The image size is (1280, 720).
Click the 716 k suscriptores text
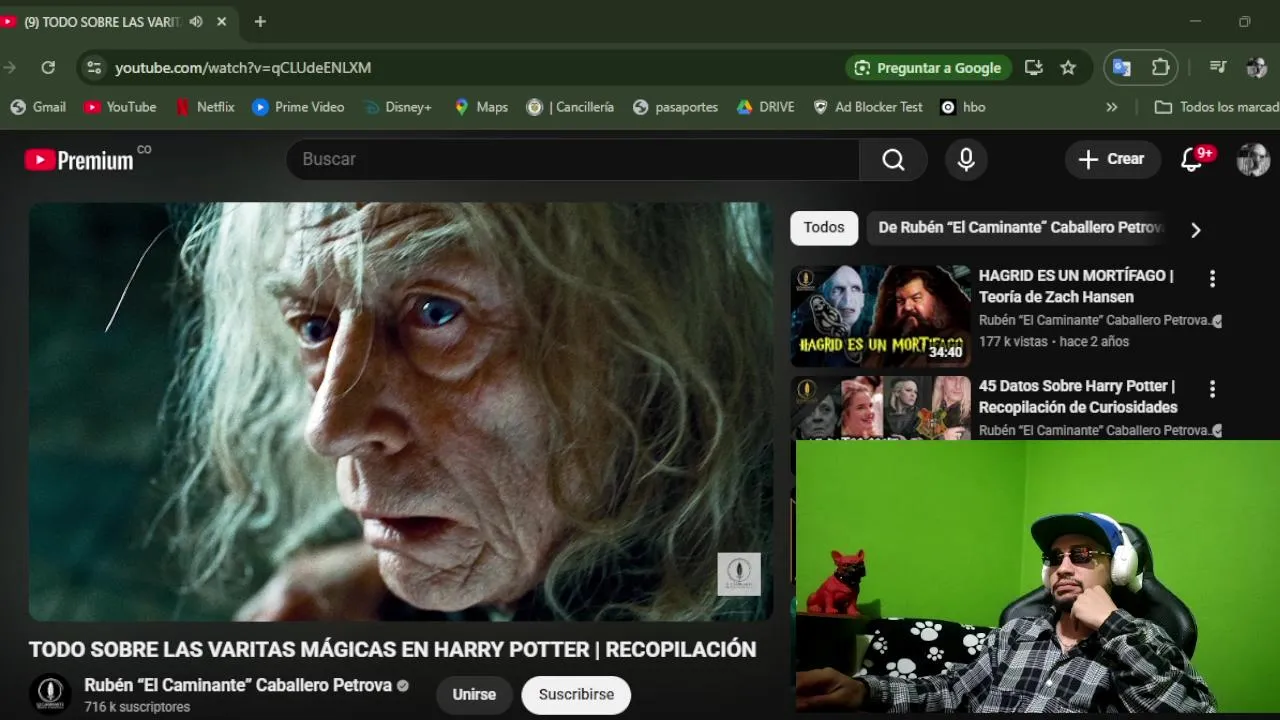pos(137,707)
